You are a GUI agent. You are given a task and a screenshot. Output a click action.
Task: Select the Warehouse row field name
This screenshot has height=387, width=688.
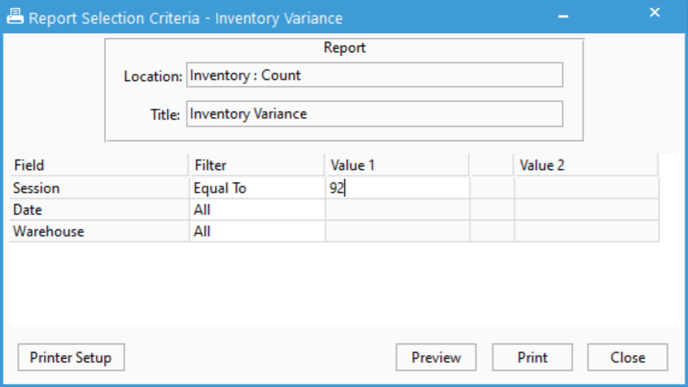pyautogui.click(x=99, y=231)
